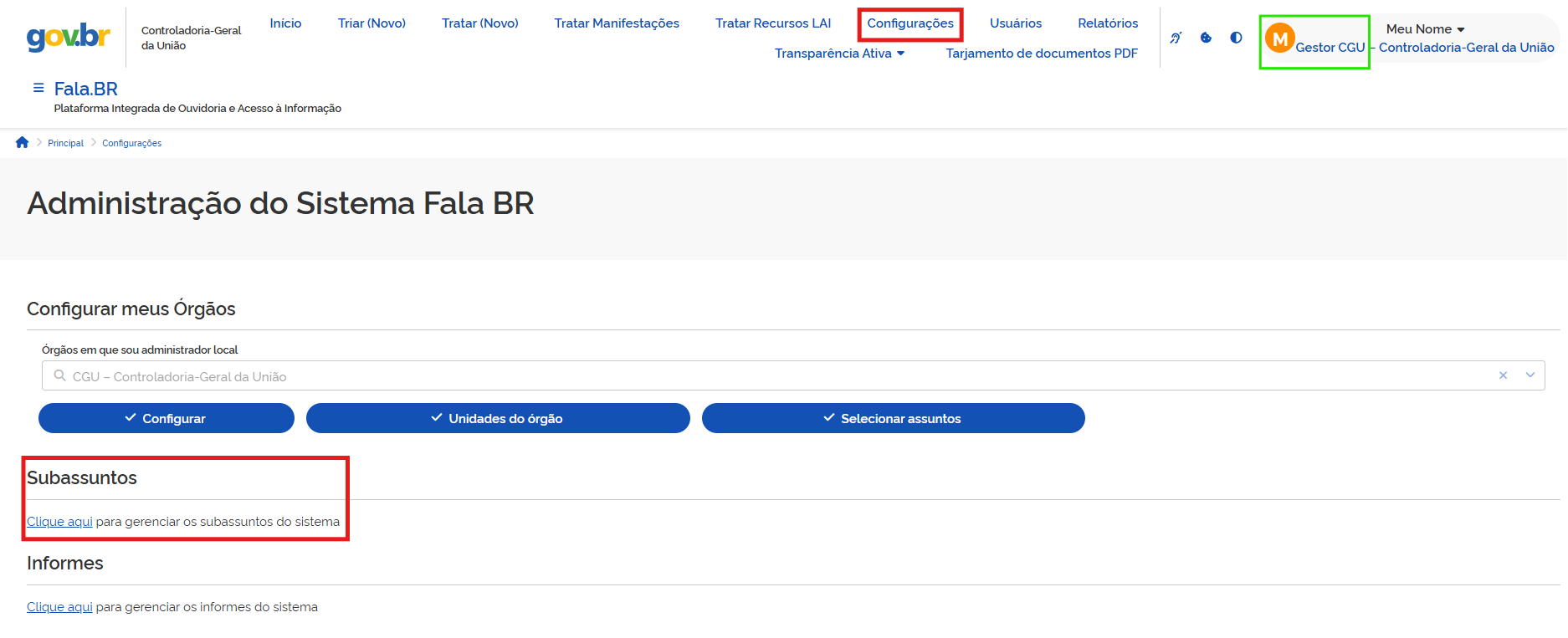Image resolution: width=1568 pixels, height=638 pixels.
Task: Click the cookie preferences icon
Action: click(x=1206, y=38)
